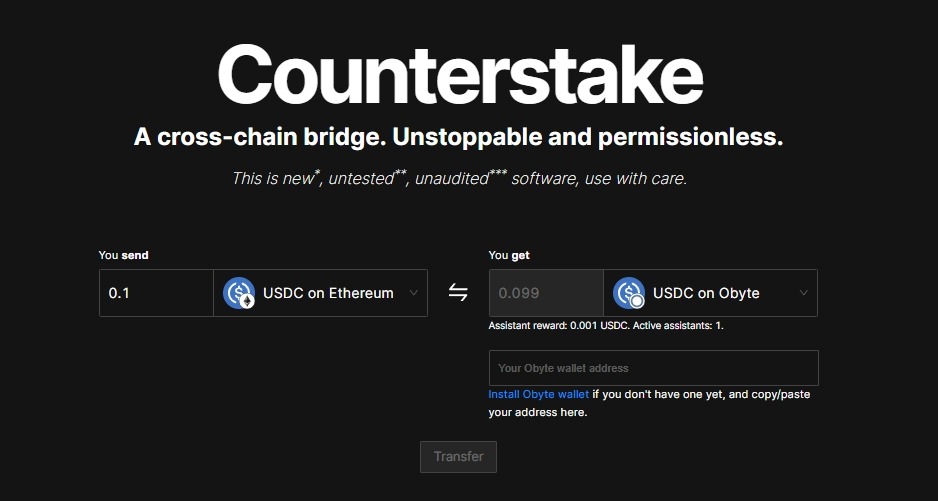Click the "You get" label
This screenshot has height=501, width=938.
tap(509, 255)
